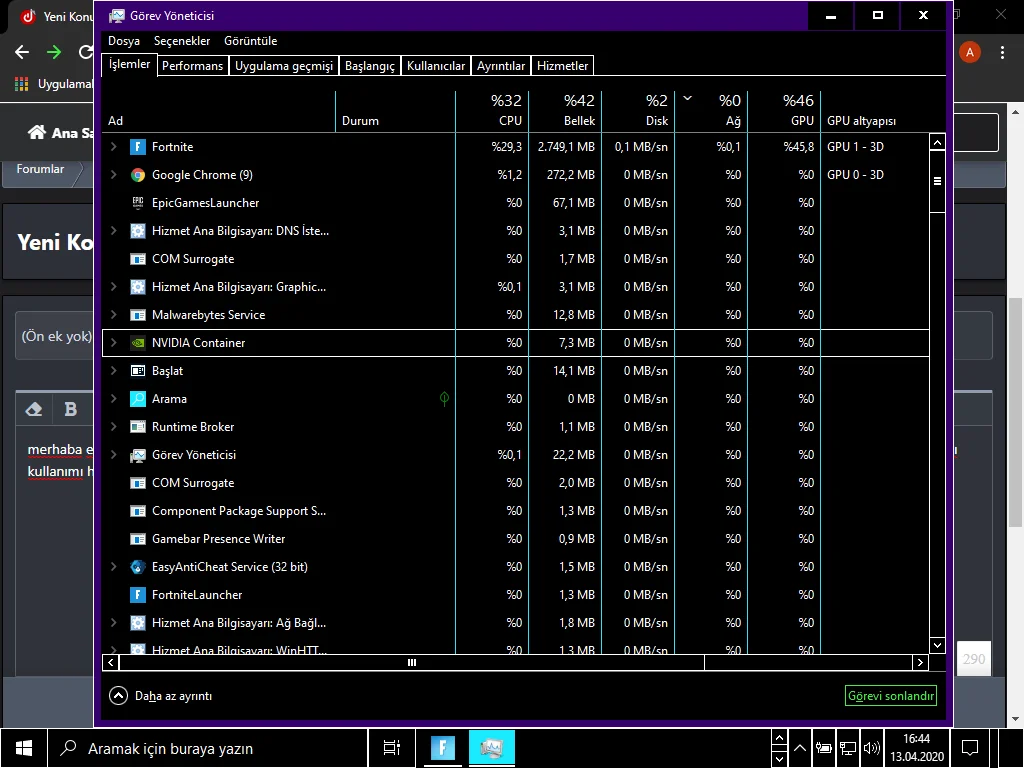
Task: Open the Seçenekler menu
Action: tap(182, 41)
